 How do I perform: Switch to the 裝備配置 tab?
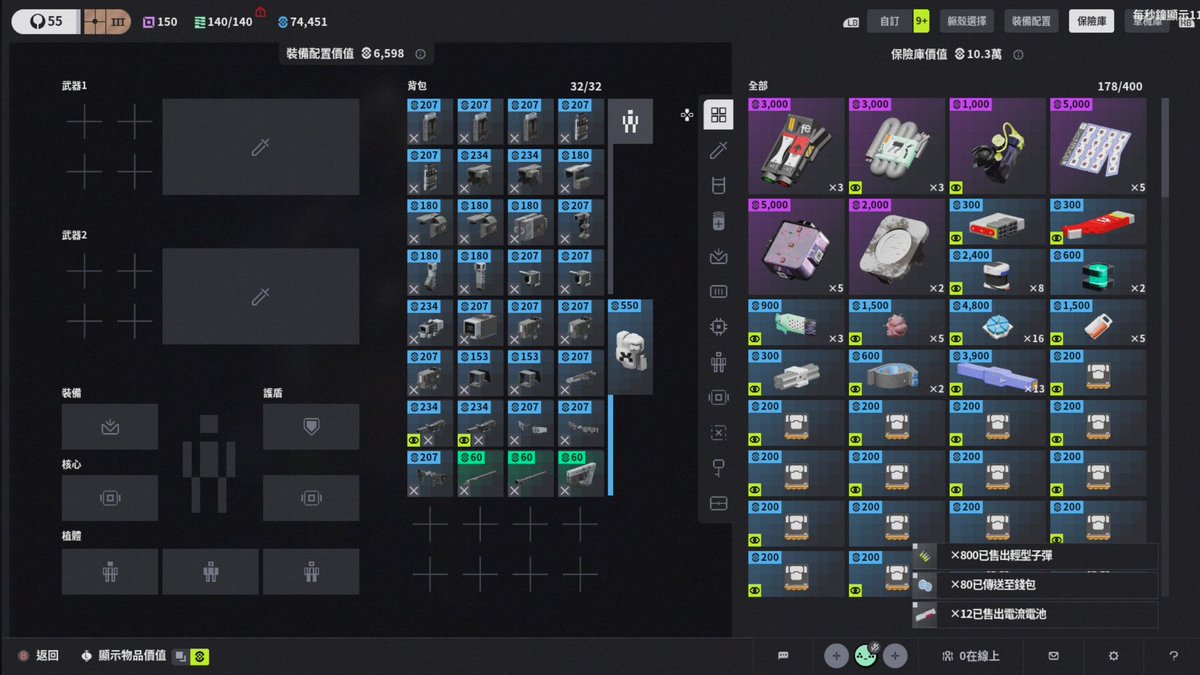1031,21
